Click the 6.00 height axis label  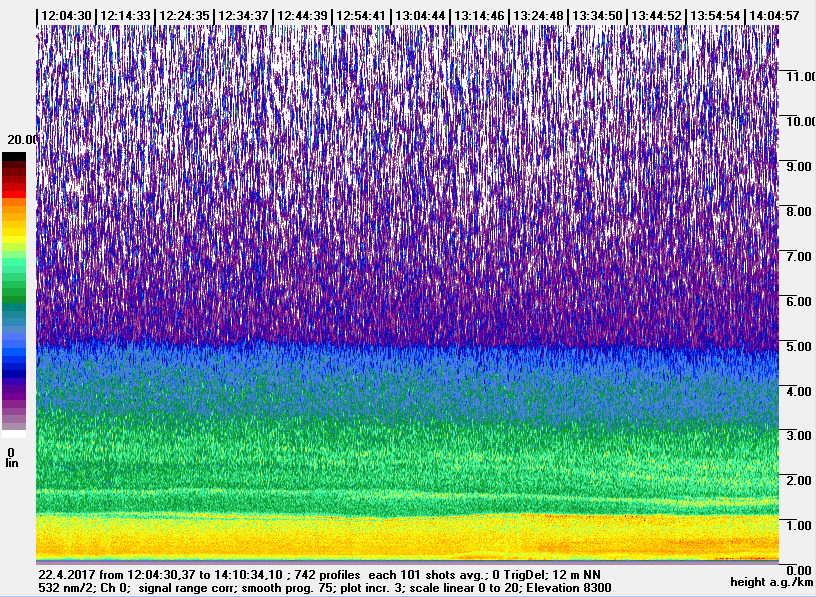point(797,301)
